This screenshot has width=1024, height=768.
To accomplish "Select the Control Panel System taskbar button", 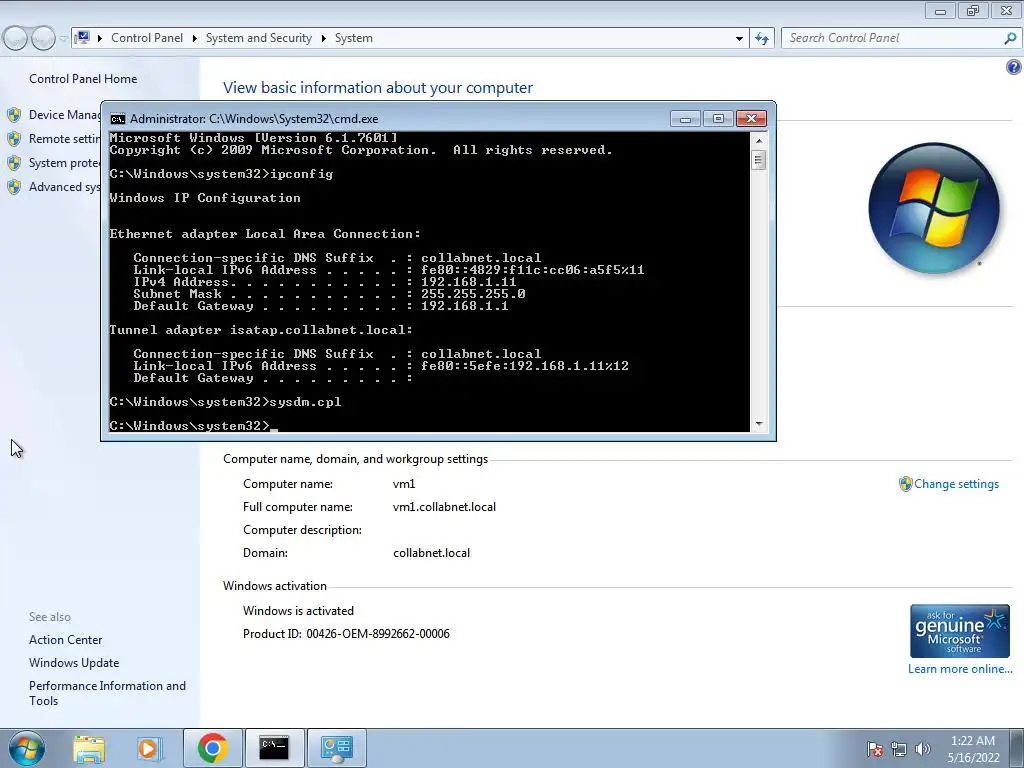I will tap(336, 748).
